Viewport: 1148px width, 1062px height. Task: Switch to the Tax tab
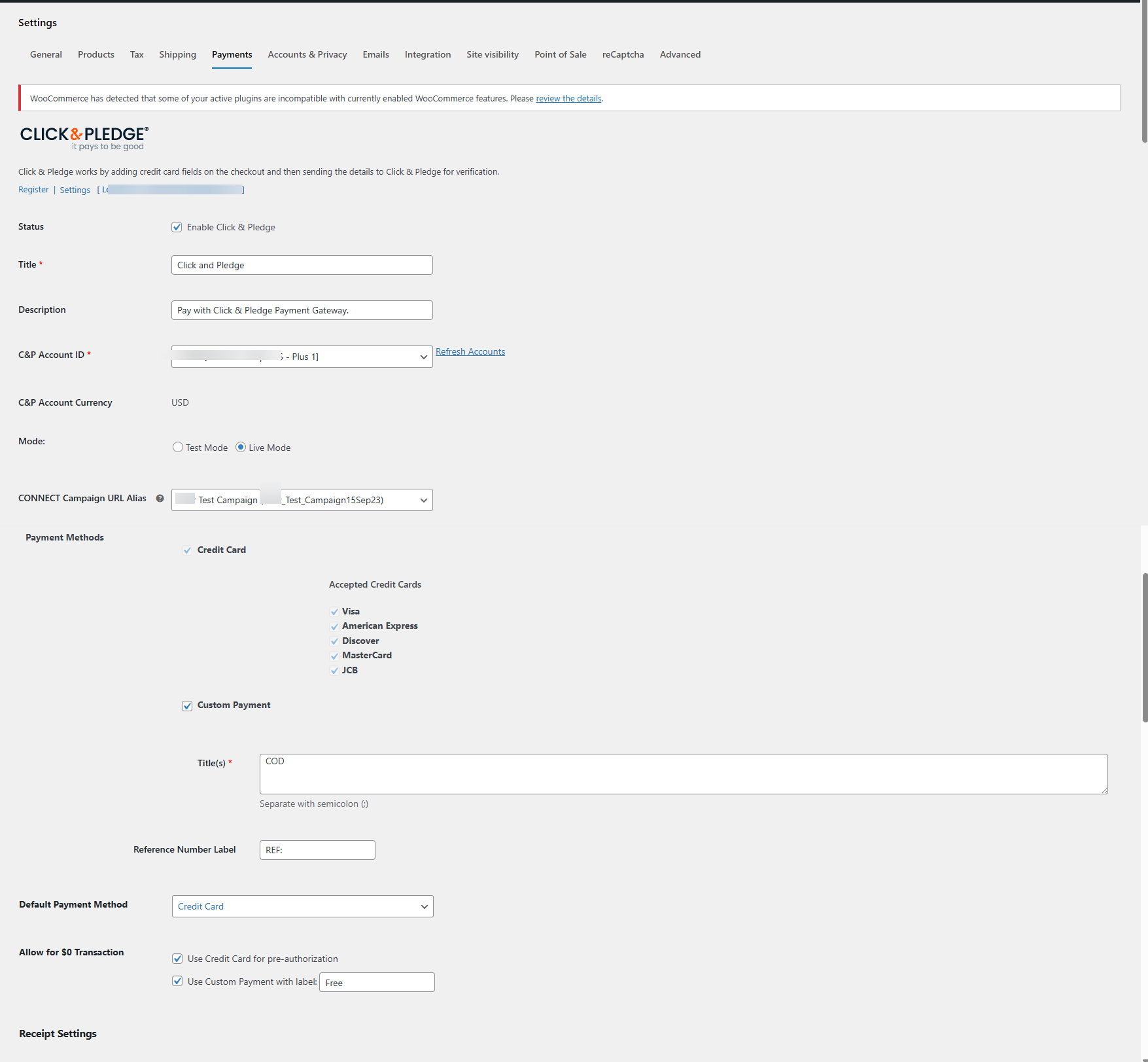(x=137, y=54)
